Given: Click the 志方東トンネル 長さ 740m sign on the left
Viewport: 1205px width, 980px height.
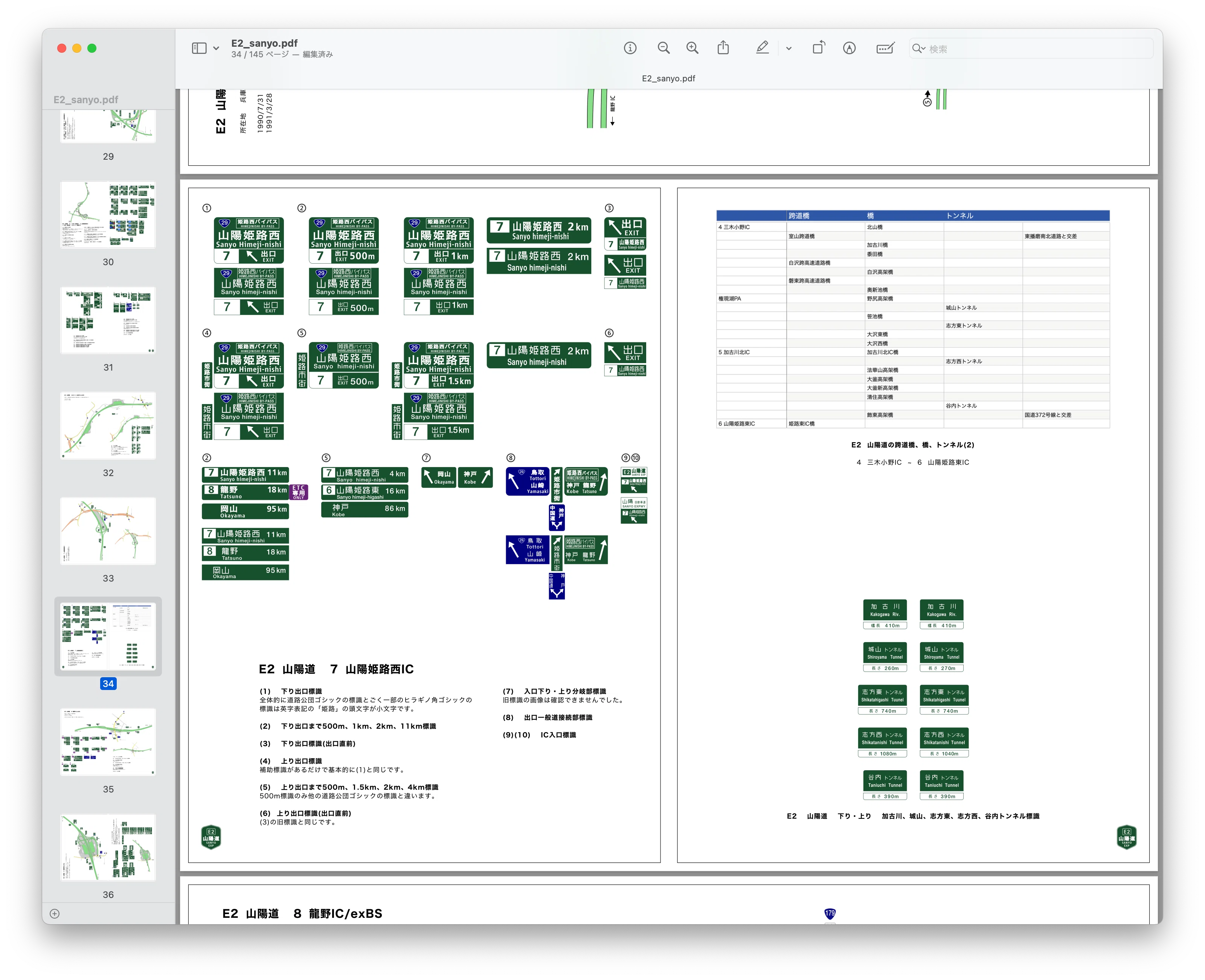Looking at the screenshot, I should pos(882,700).
